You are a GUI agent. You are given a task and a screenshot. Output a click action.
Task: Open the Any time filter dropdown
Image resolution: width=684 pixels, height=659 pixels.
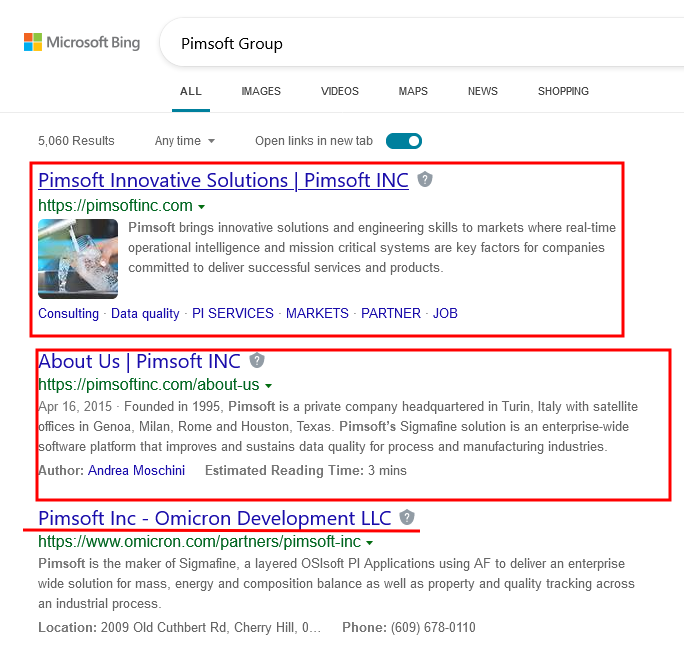pyautogui.click(x=185, y=141)
